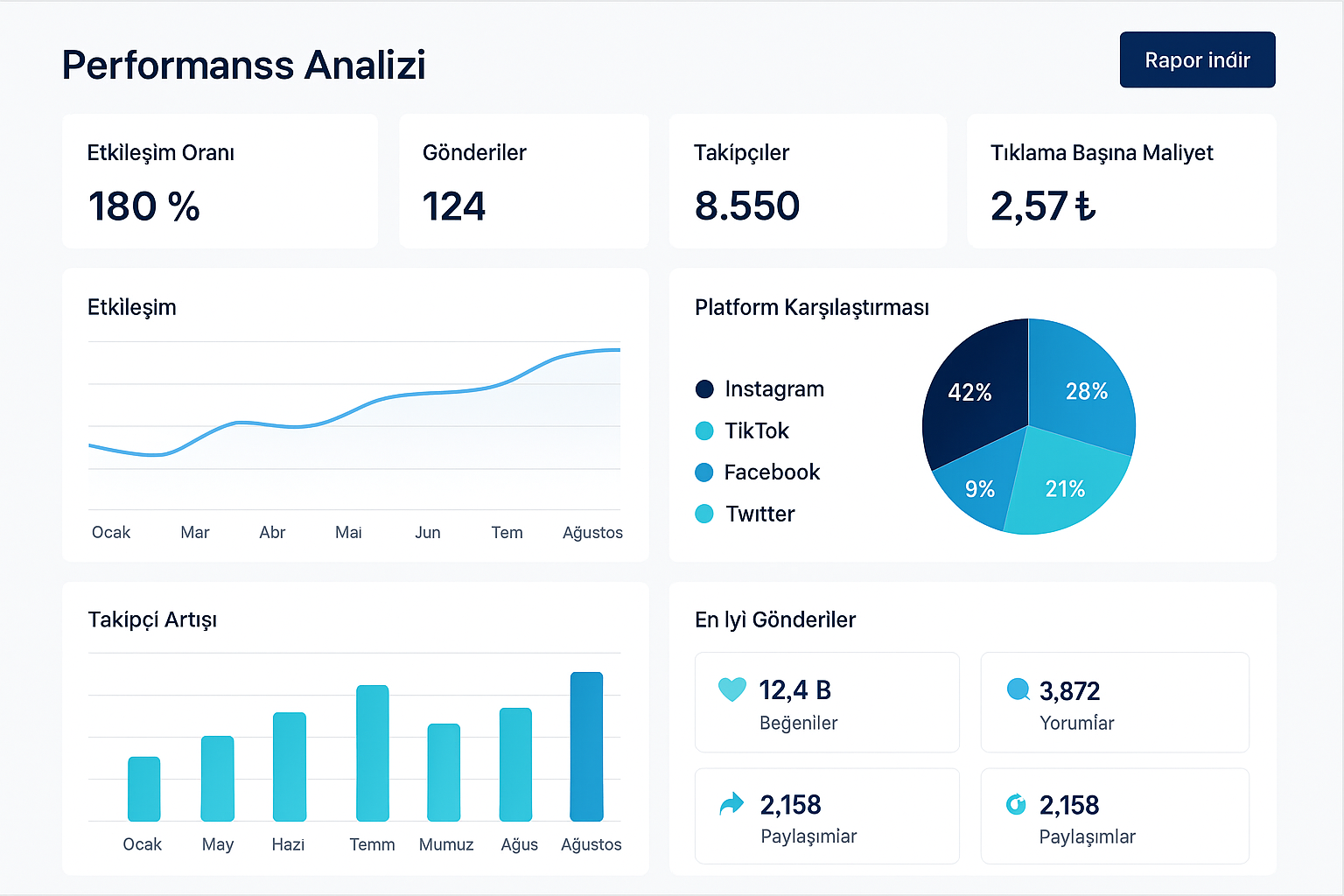Image resolution: width=1344 pixels, height=896 pixels.
Task: Click the Twitter legend color dot
Action: tap(704, 514)
